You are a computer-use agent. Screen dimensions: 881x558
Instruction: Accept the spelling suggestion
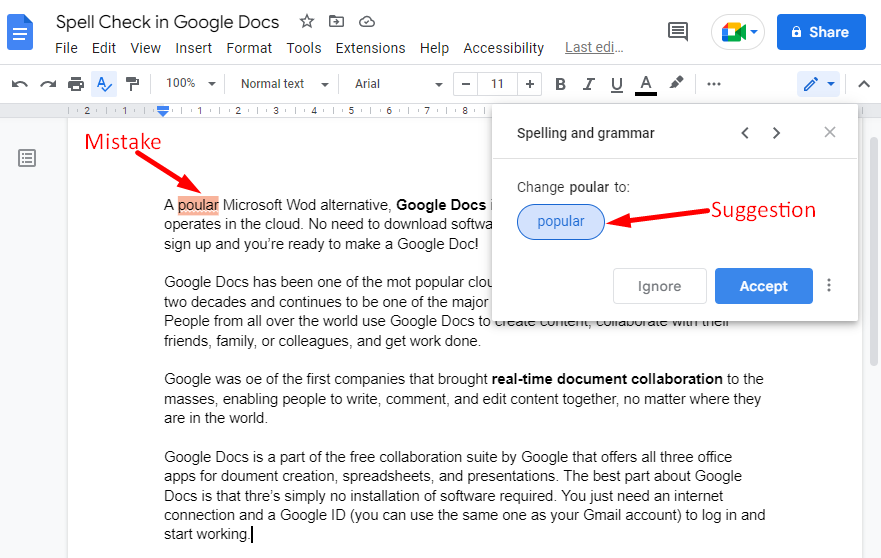click(x=764, y=286)
